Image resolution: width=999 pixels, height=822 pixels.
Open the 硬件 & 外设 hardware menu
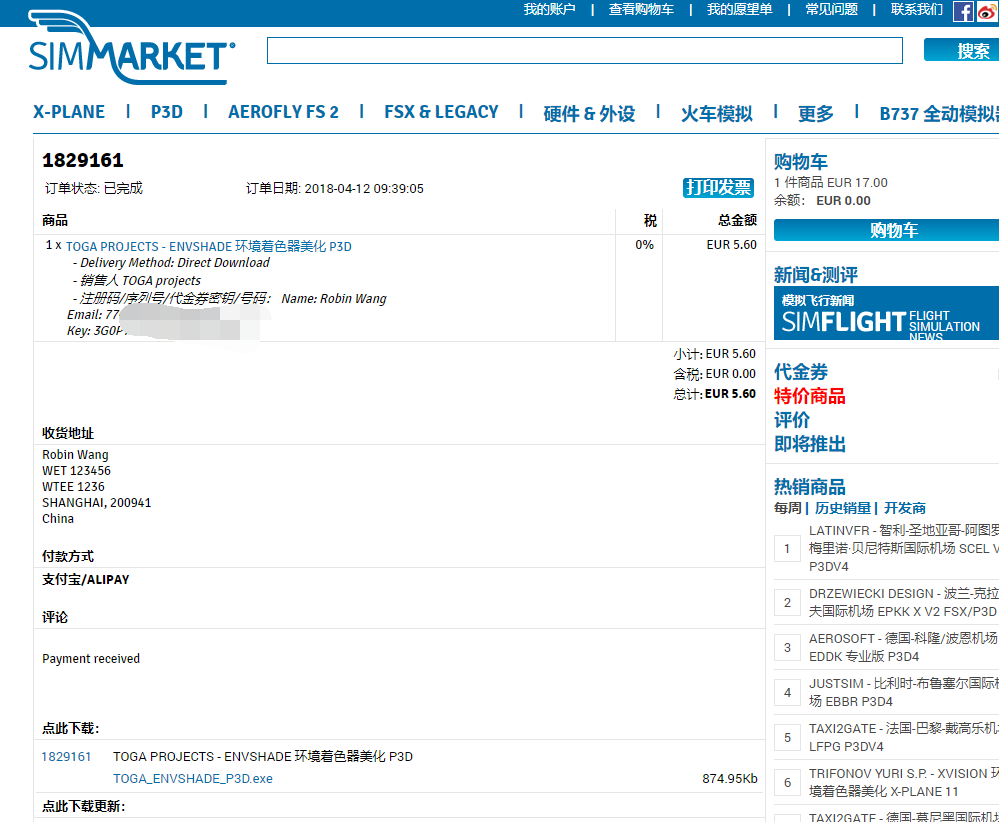[589, 113]
